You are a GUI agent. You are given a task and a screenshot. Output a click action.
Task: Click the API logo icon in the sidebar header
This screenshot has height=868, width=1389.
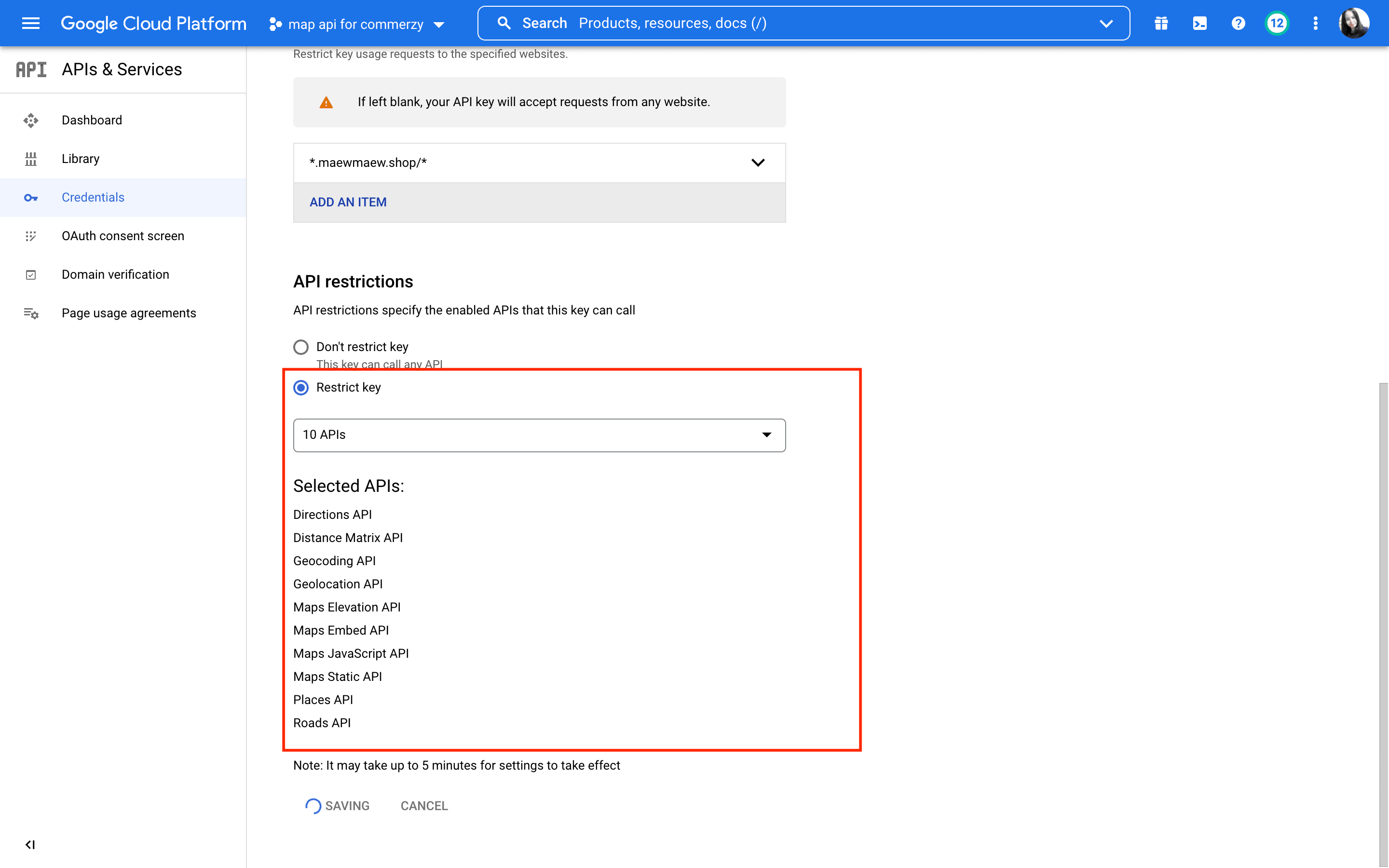click(31, 69)
